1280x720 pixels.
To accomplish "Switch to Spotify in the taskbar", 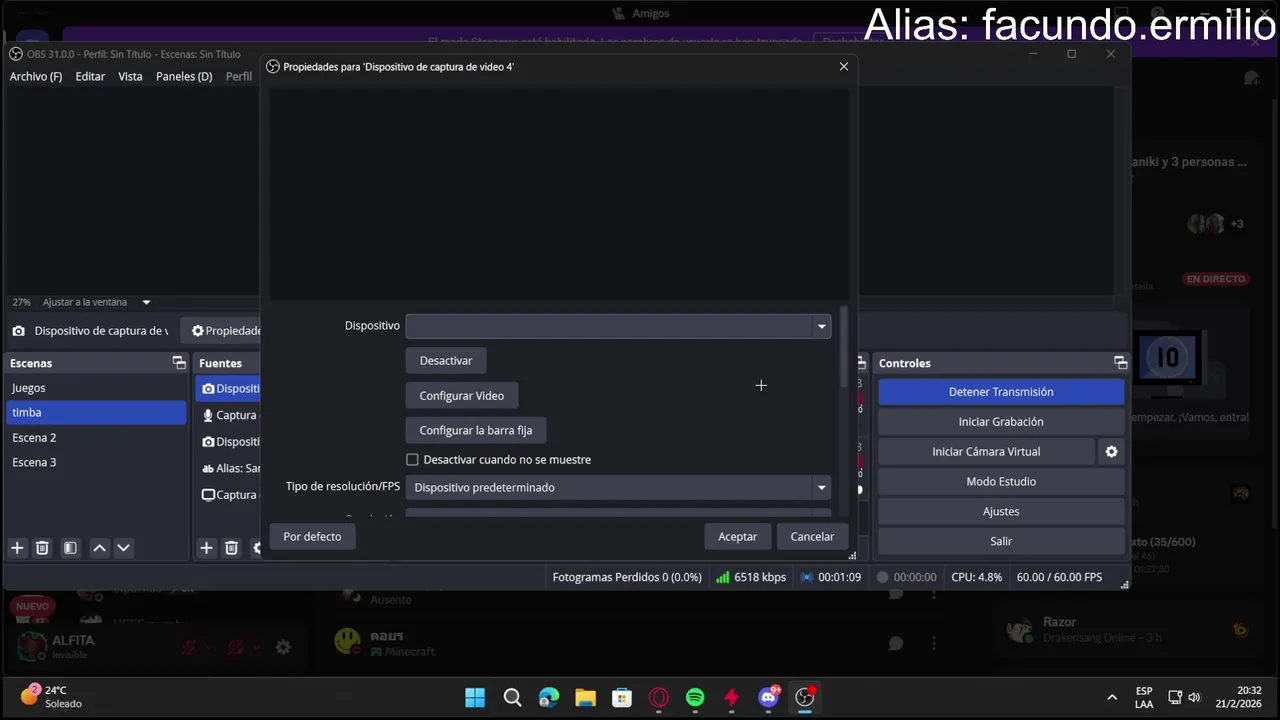I will (x=695, y=697).
